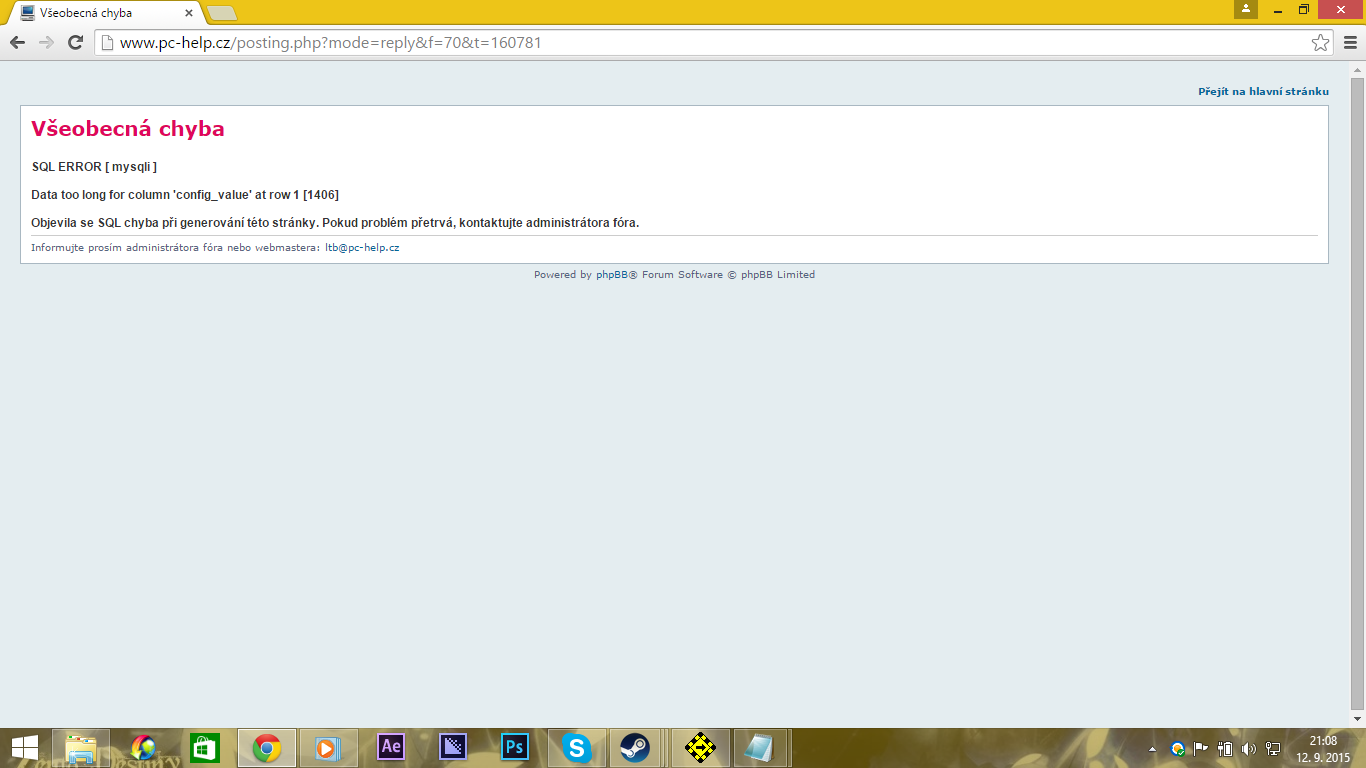Bookmark this page with the star

pos(1321,43)
